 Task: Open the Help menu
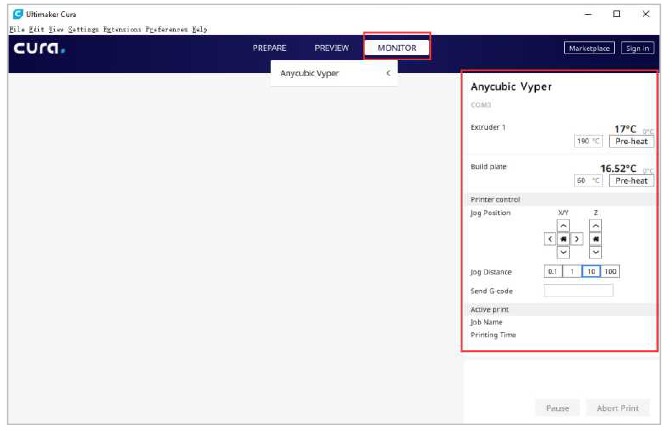point(200,29)
